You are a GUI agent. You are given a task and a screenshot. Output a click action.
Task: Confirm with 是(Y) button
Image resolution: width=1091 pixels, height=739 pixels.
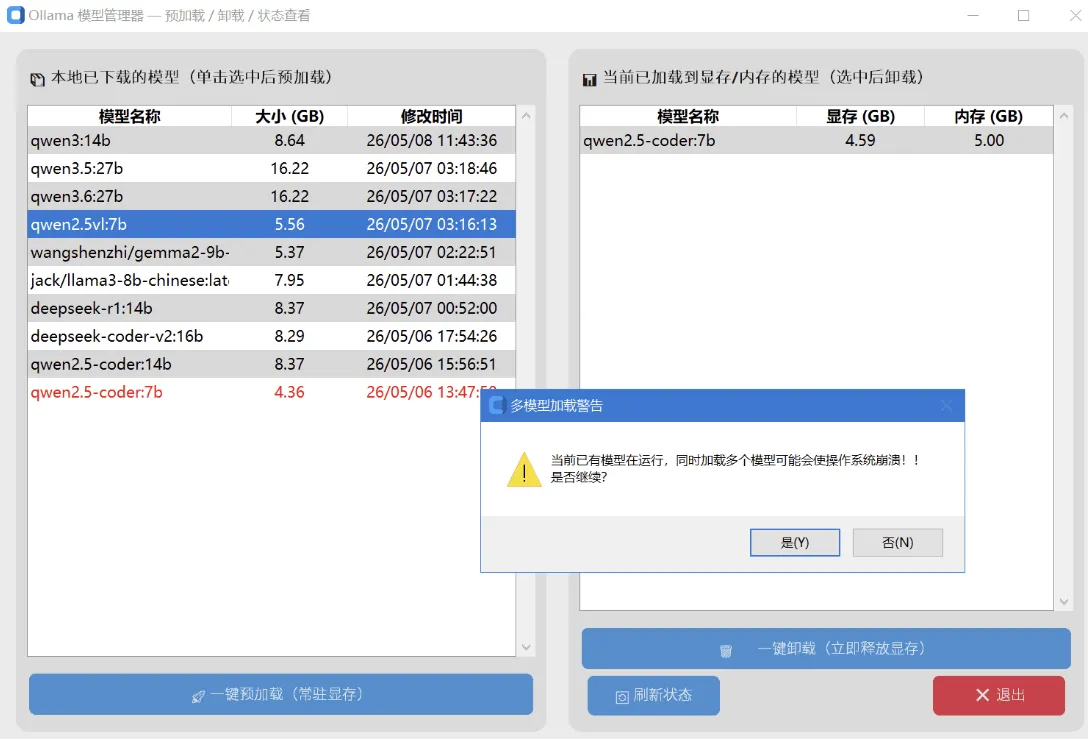795,543
